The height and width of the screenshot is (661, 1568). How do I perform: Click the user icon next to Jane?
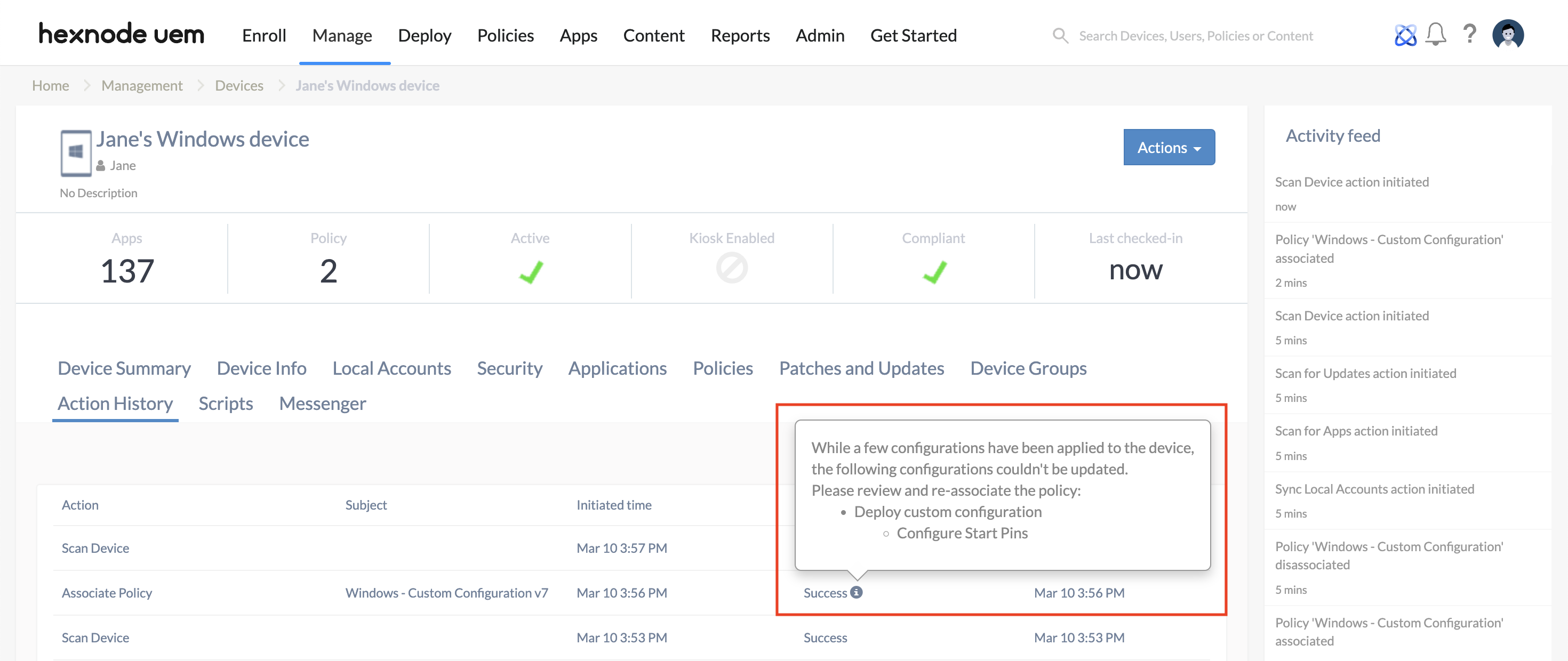tap(101, 166)
